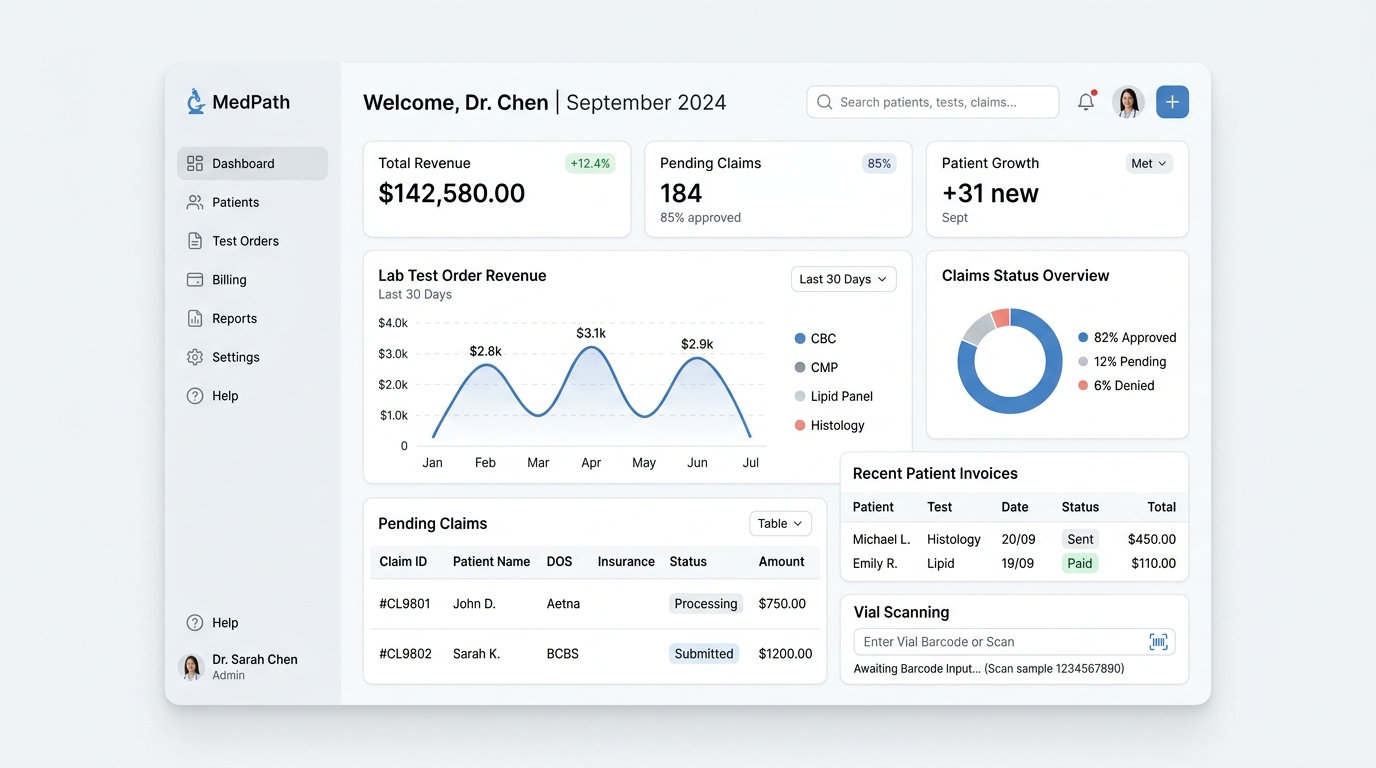Open claim #CL9802
This screenshot has height=768, width=1376.
[405, 654]
